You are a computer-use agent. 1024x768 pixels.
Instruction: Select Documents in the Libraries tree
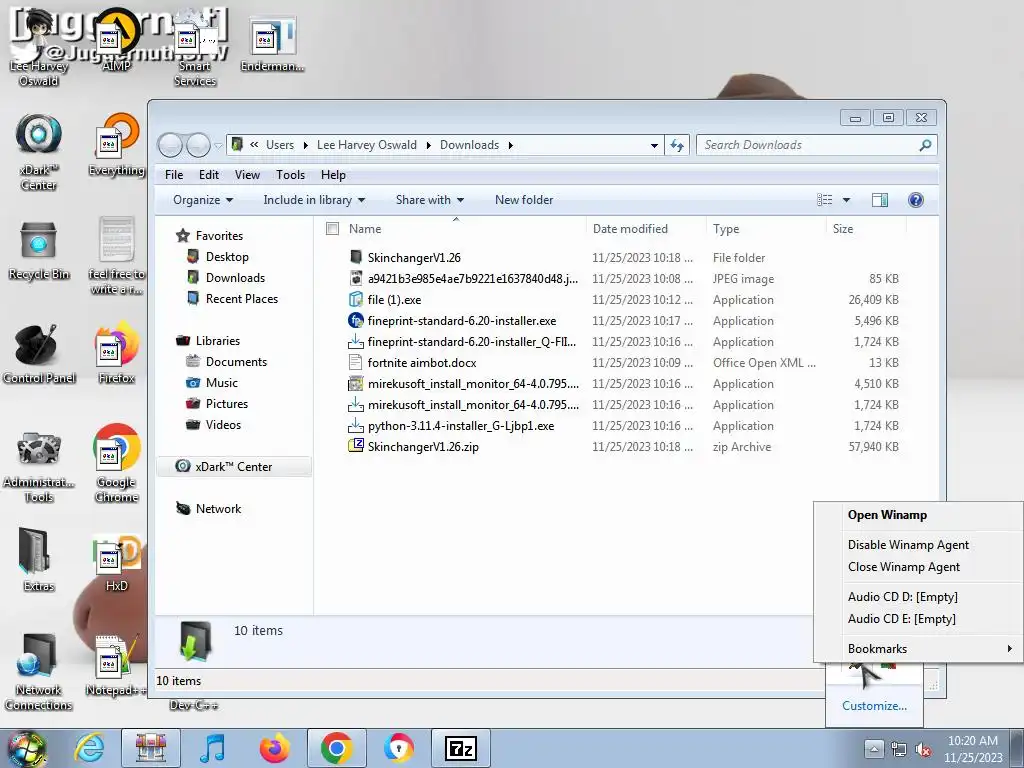(x=236, y=362)
